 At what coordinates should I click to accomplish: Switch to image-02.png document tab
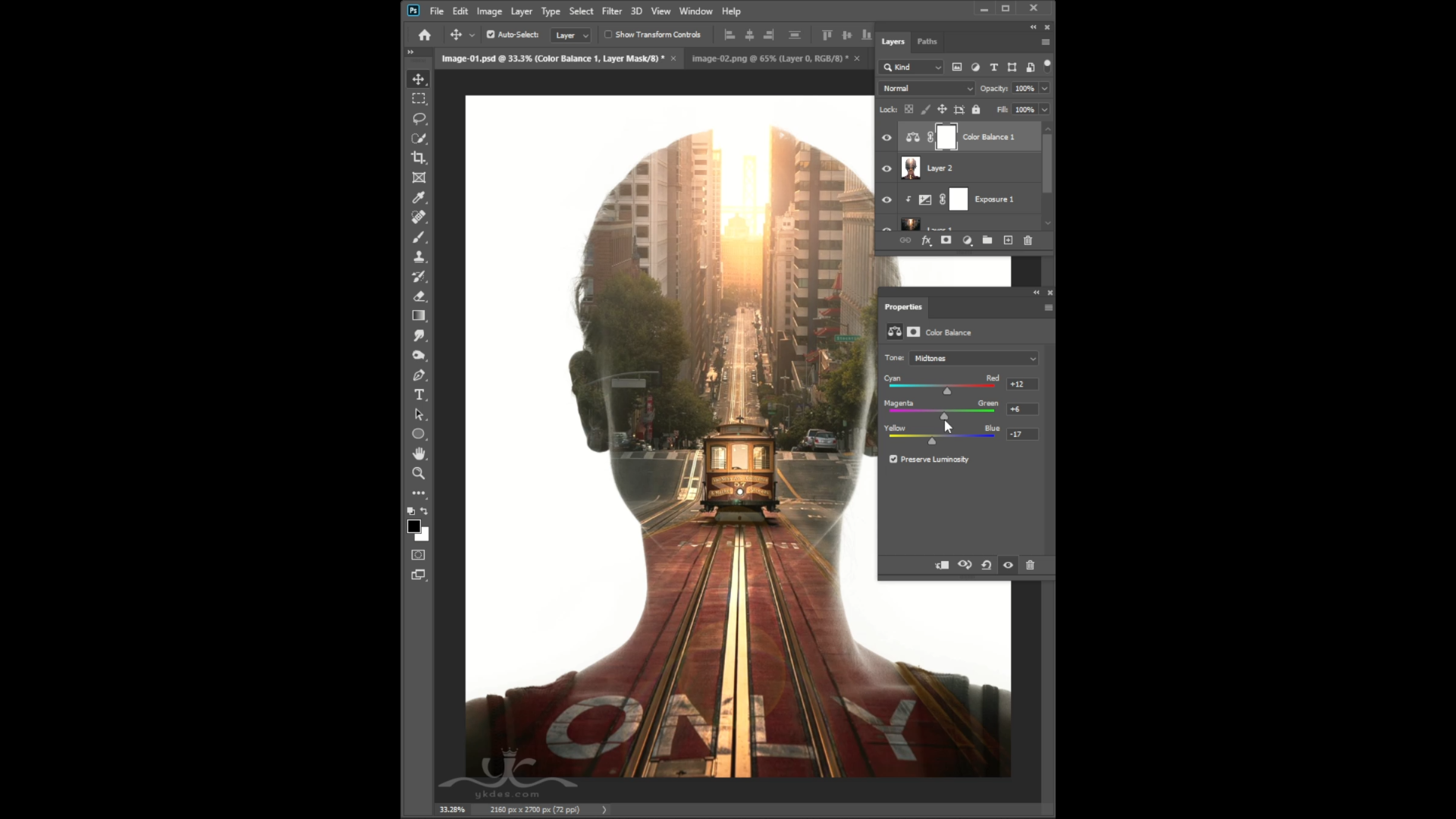(x=770, y=58)
